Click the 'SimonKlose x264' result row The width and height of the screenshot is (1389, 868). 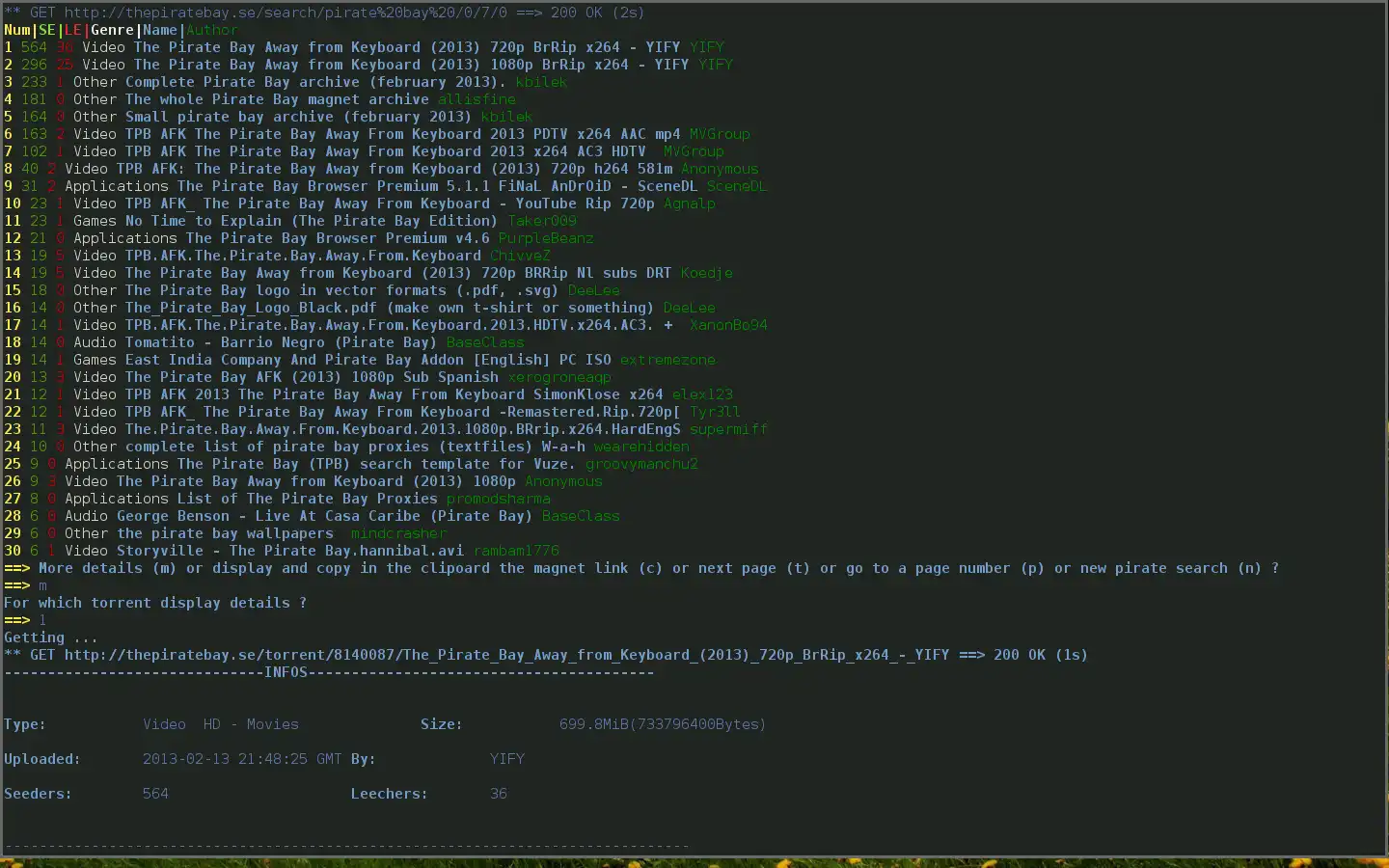click(x=368, y=394)
